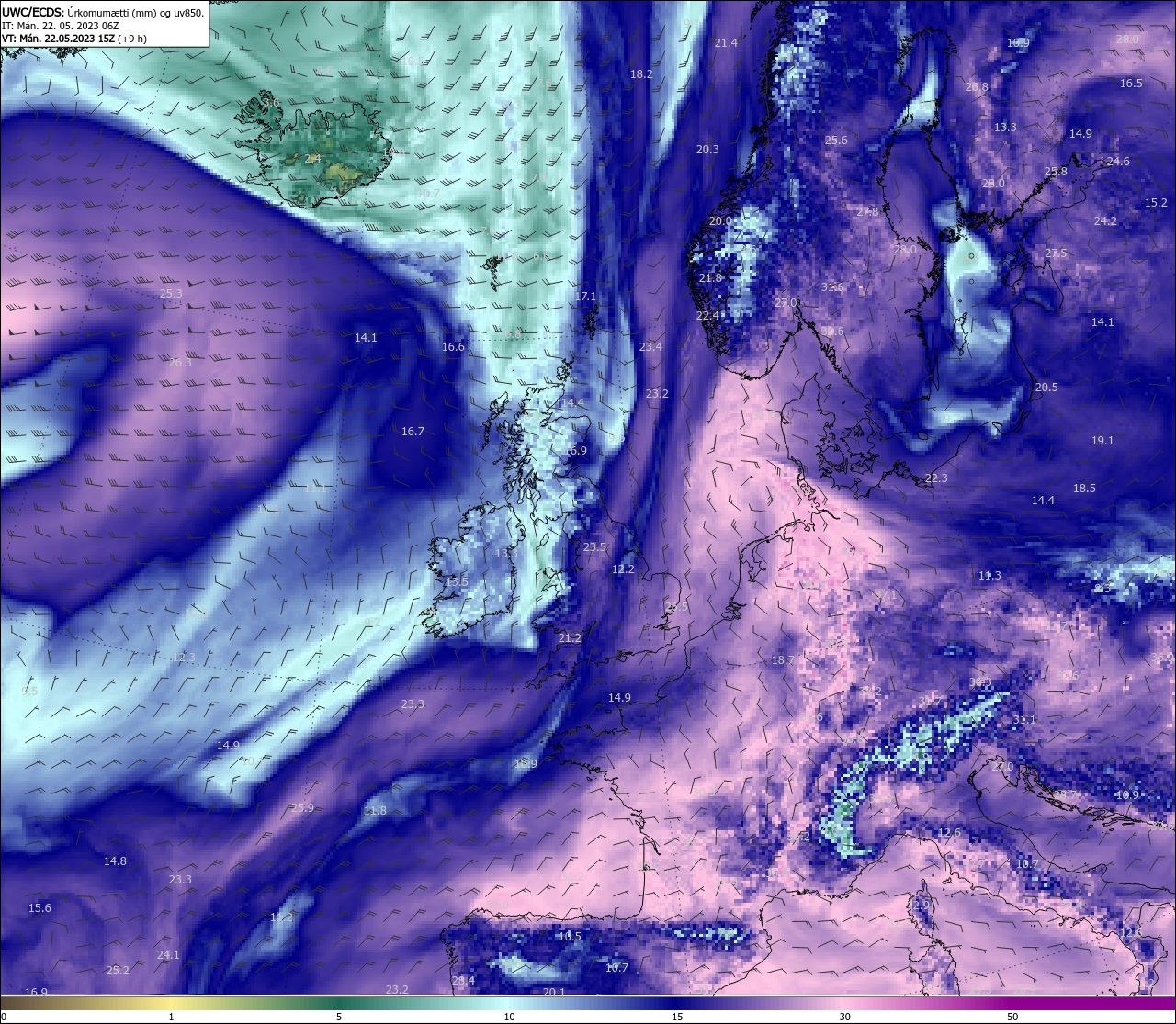Click the '0' tick label on the color scale
The height and width of the screenshot is (1024, 1176).
pyautogui.click(x=4, y=1017)
